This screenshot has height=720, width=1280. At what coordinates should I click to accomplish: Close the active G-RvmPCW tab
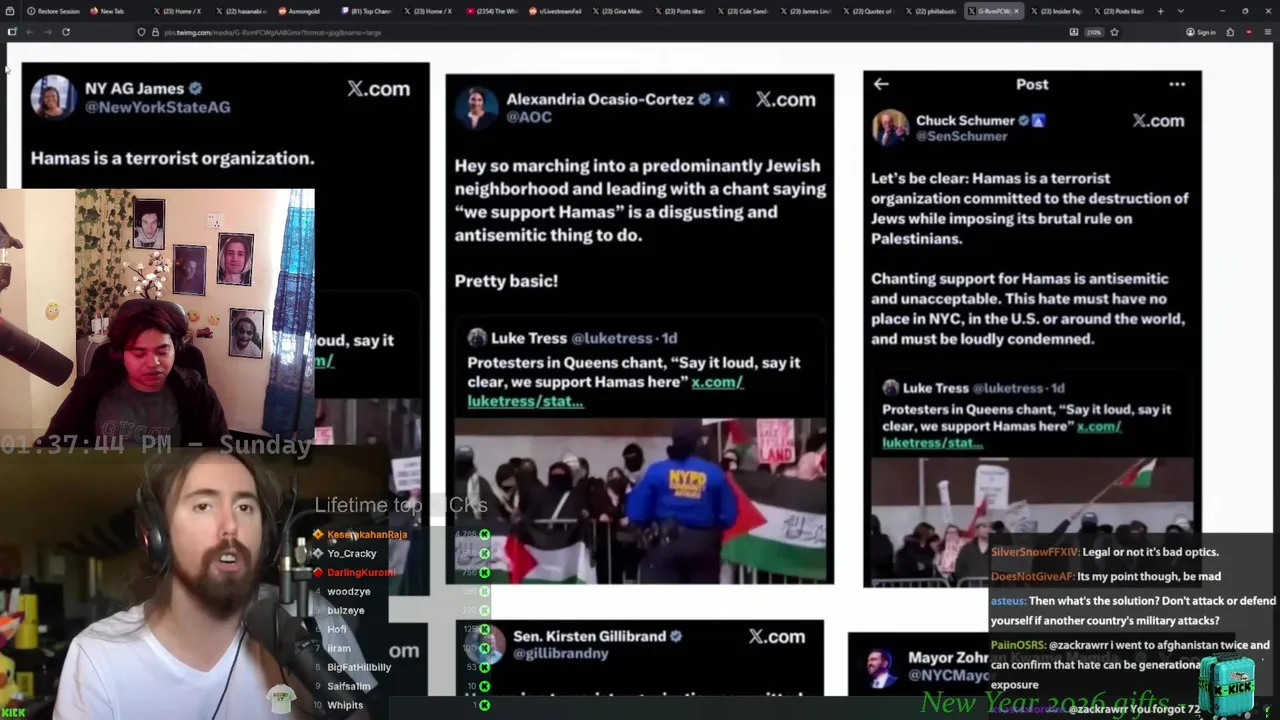1017,11
